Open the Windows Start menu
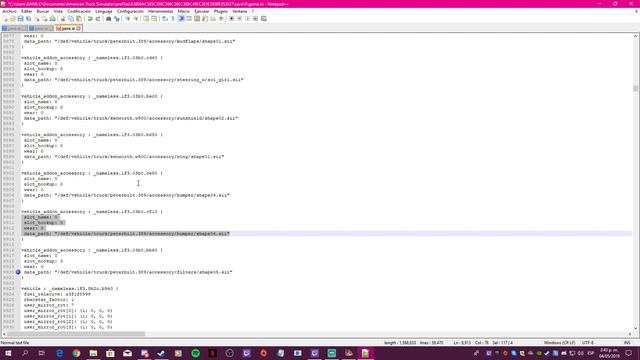This screenshot has height=360, width=640. [8, 353]
